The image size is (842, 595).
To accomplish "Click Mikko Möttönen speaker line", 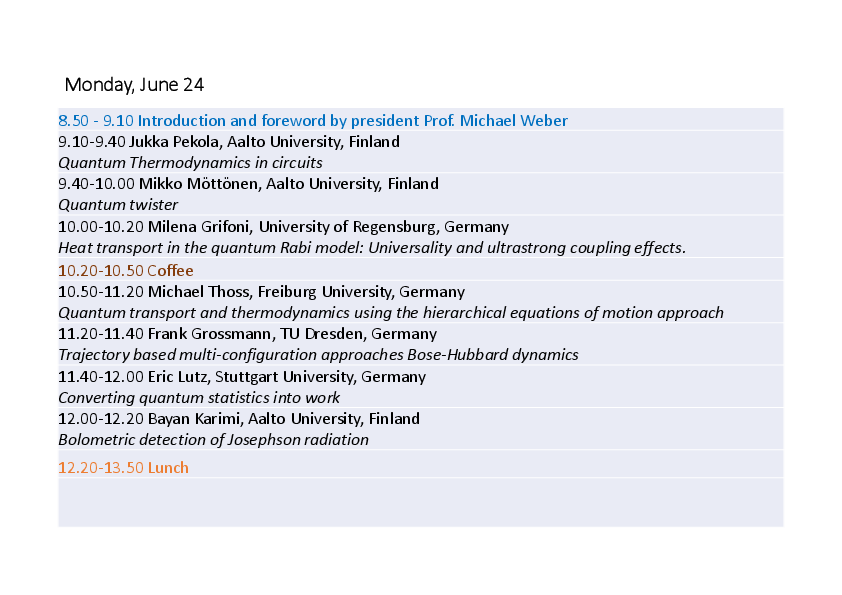I will (x=248, y=184).
